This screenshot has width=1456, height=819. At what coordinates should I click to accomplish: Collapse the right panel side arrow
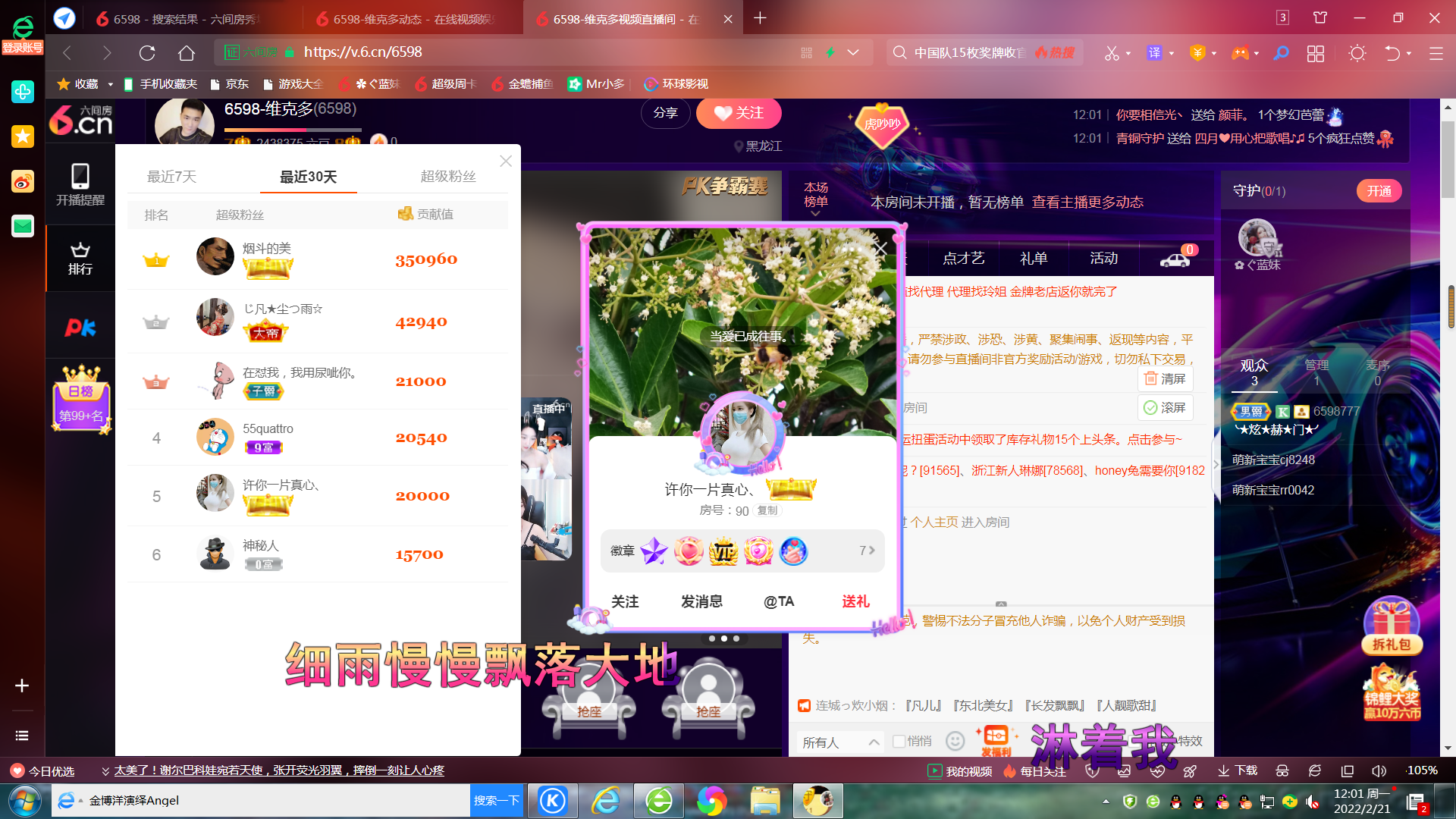[1216, 464]
